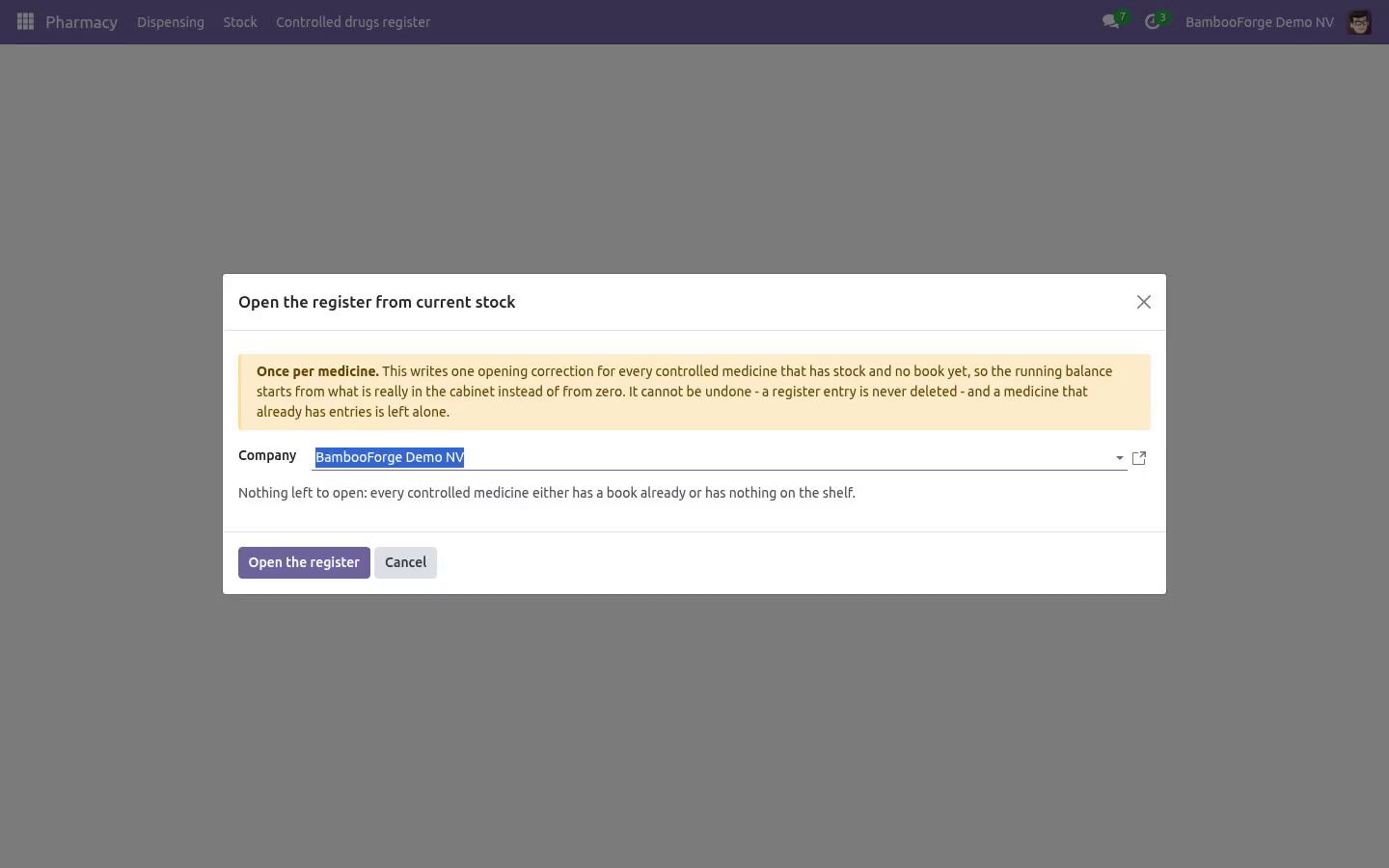The image size is (1389, 868).
Task: Click the Open the register button
Action: [304, 562]
